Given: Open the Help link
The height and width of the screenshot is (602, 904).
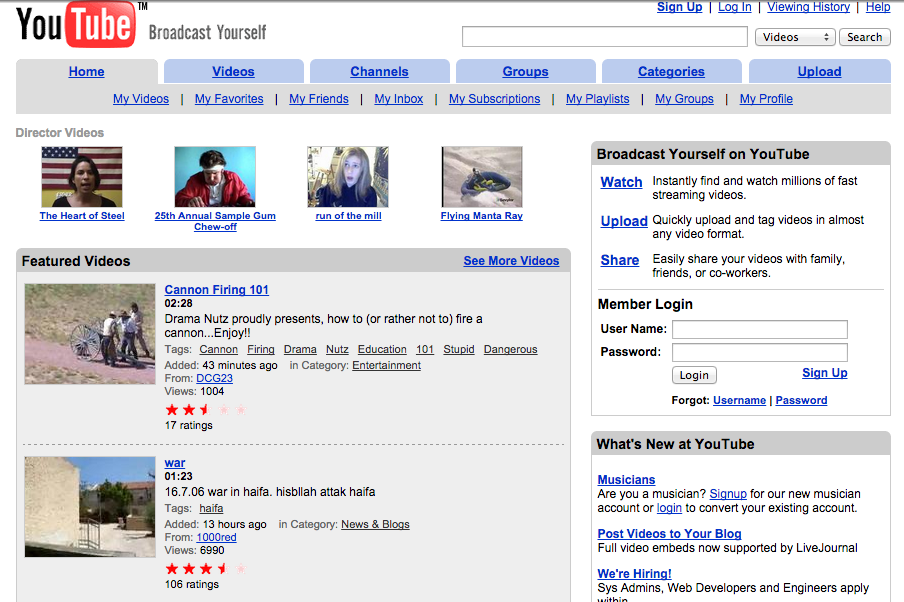Looking at the screenshot, I should 878,7.
